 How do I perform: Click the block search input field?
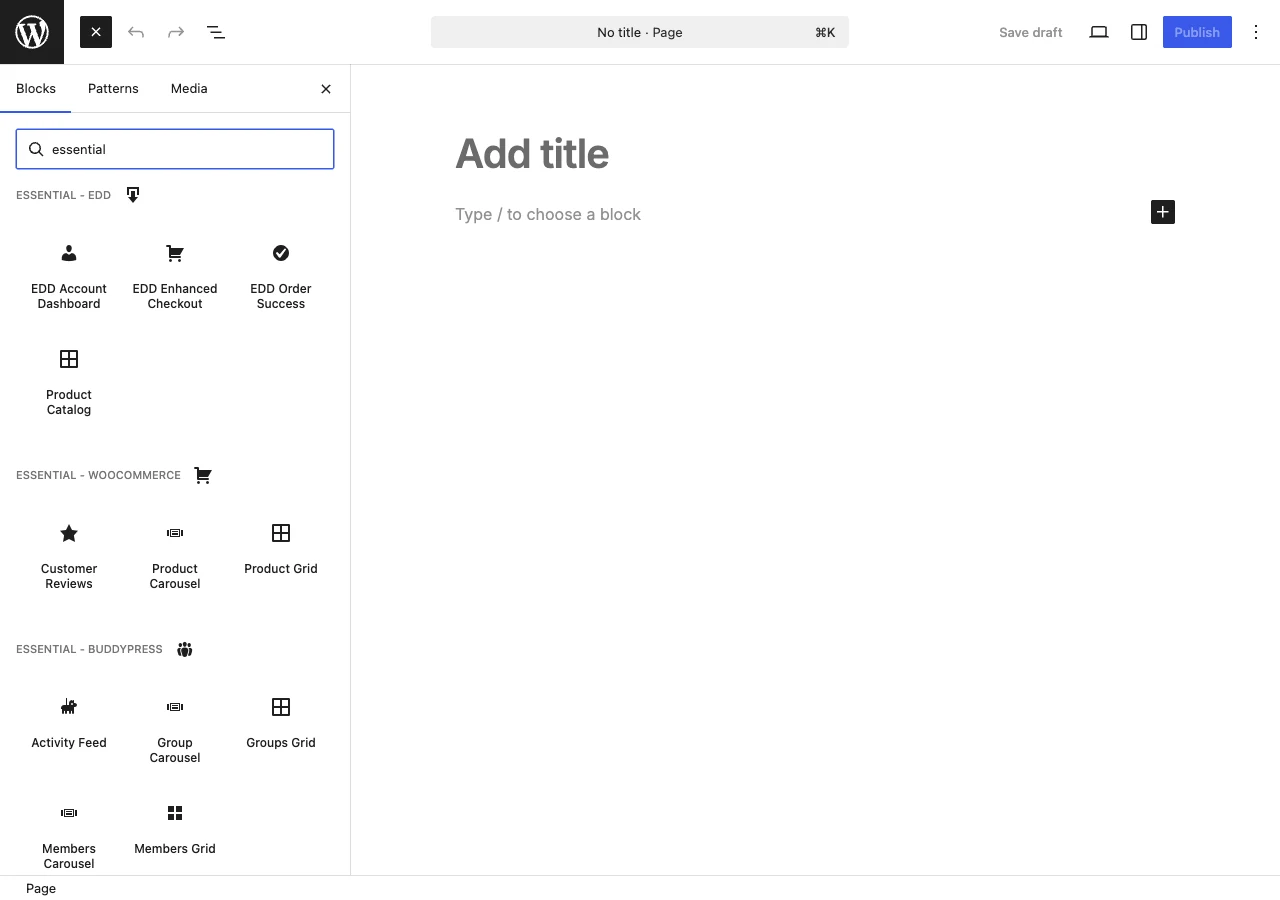click(x=175, y=149)
